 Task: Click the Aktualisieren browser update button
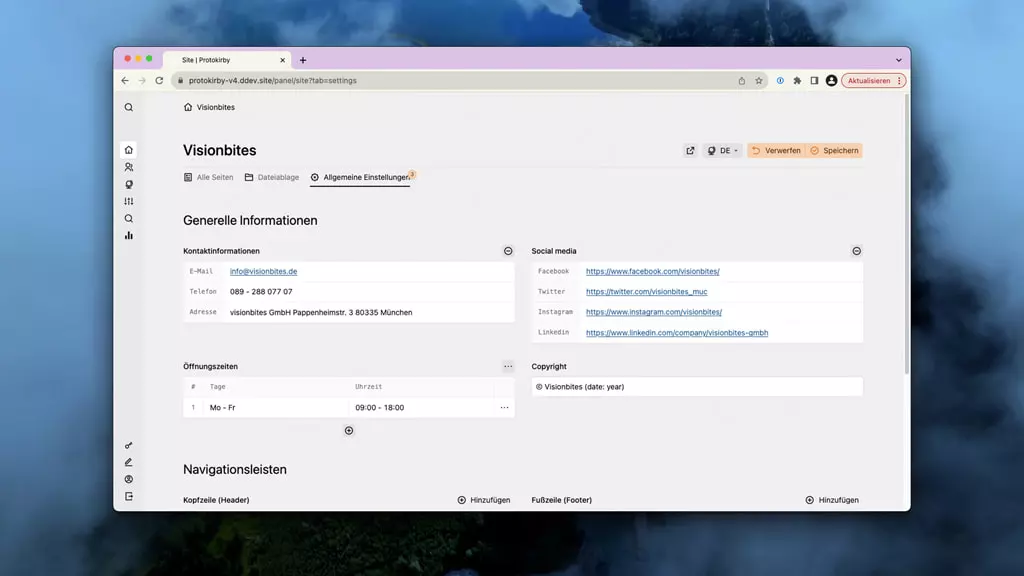pos(873,81)
